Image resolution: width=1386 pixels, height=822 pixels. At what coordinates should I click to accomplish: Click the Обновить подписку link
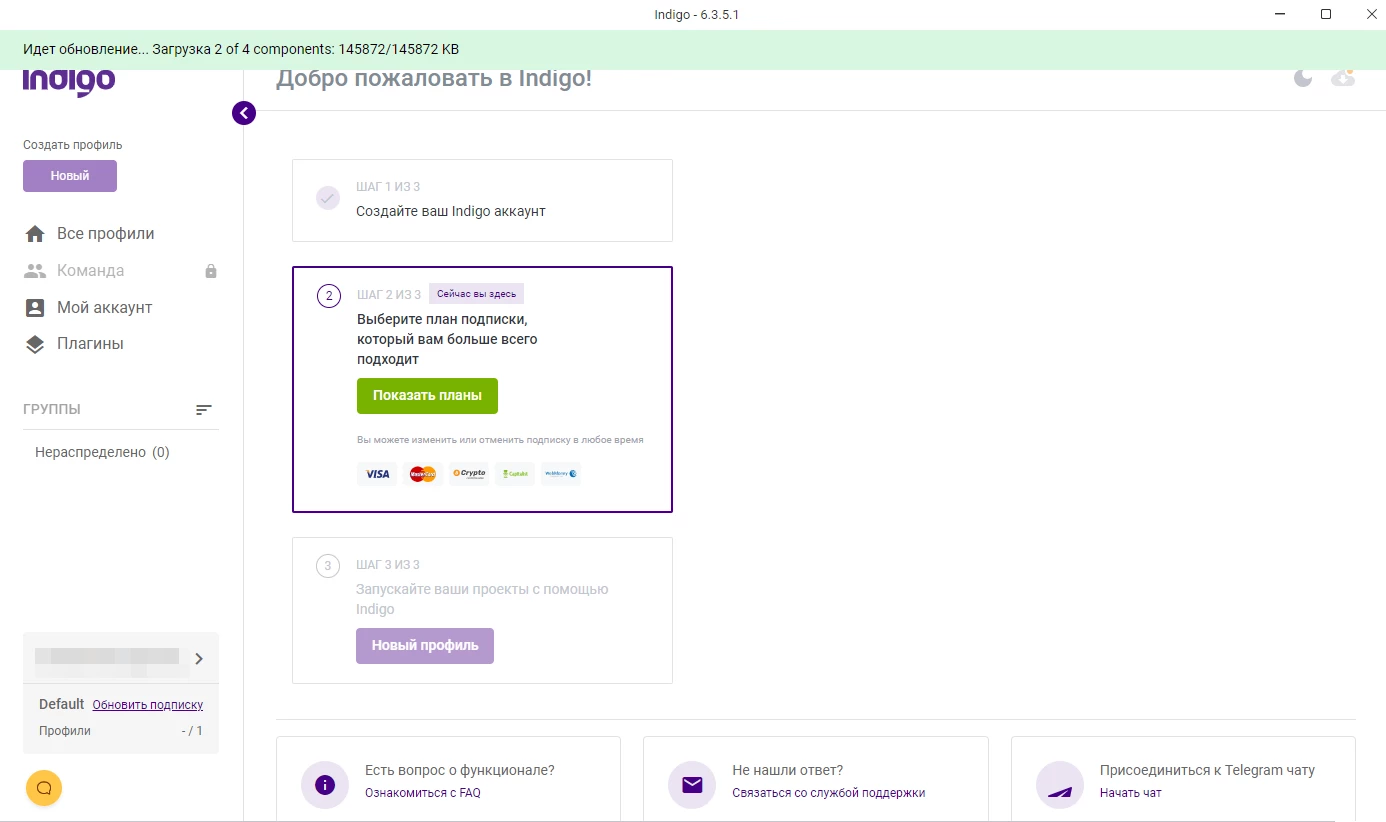click(x=148, y=705)
